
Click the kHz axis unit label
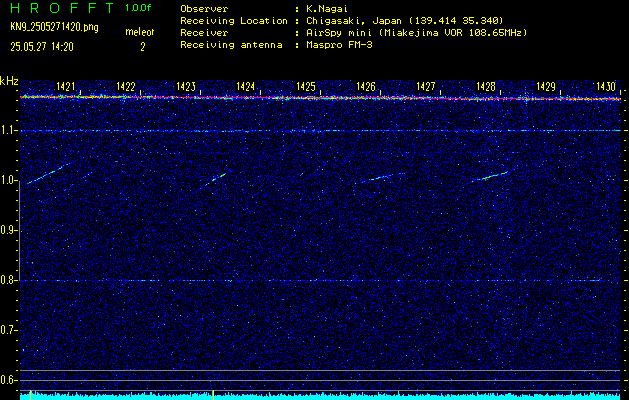(x=9, y=81)
